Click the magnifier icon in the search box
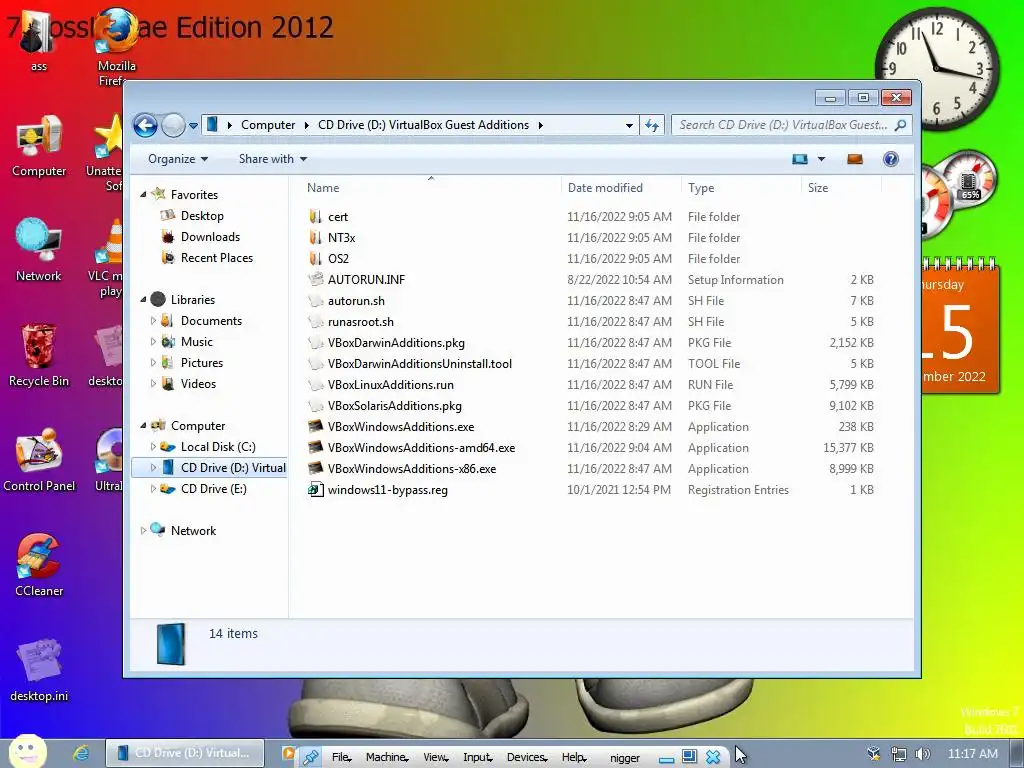This screenshot has width=1024, height=768. pyautogui.click(x=900, y=125)
